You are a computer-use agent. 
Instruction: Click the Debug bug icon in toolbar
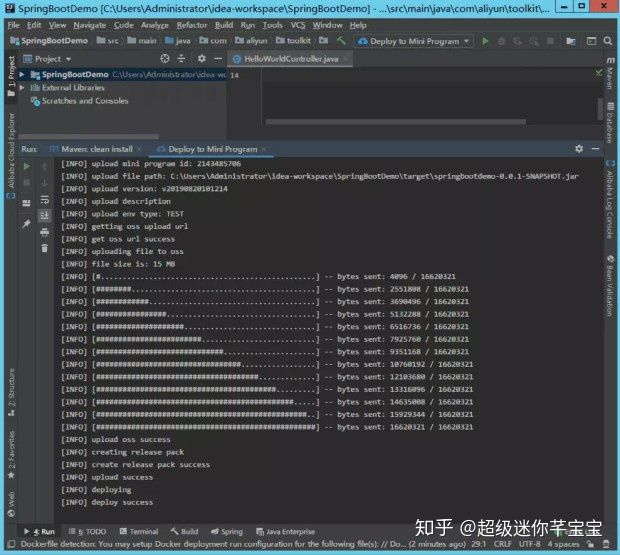pyautogui.click(x=501, y=41)
